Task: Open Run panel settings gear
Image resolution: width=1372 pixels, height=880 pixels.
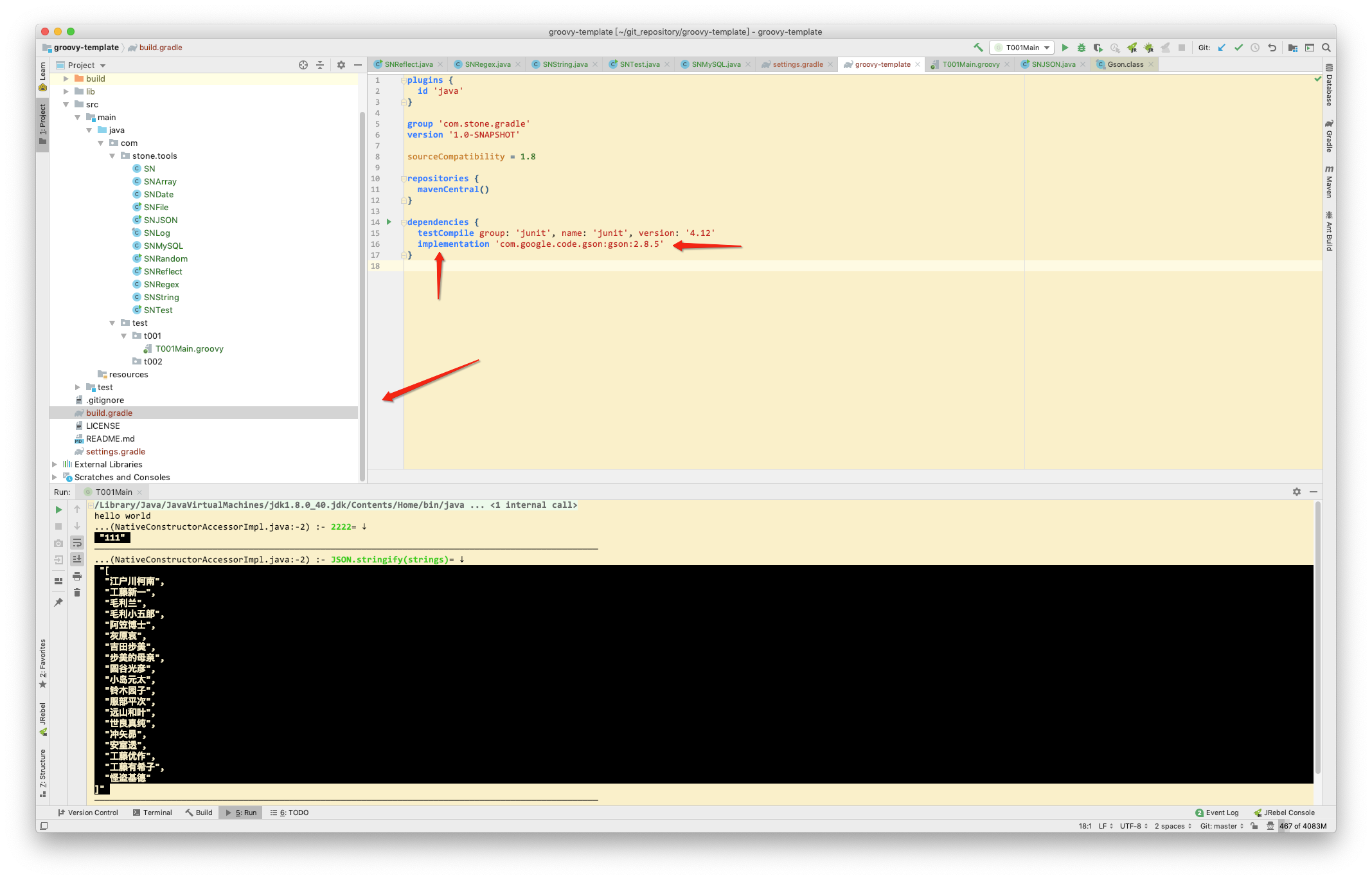Action: (1297, 492)
